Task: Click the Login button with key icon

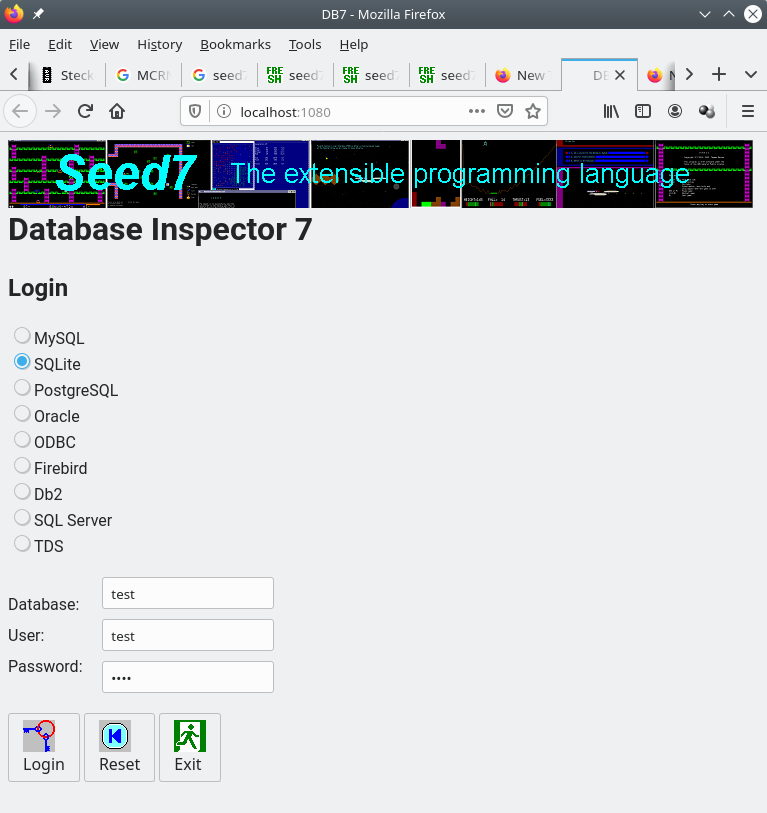Action: click(x=44, y=747)
